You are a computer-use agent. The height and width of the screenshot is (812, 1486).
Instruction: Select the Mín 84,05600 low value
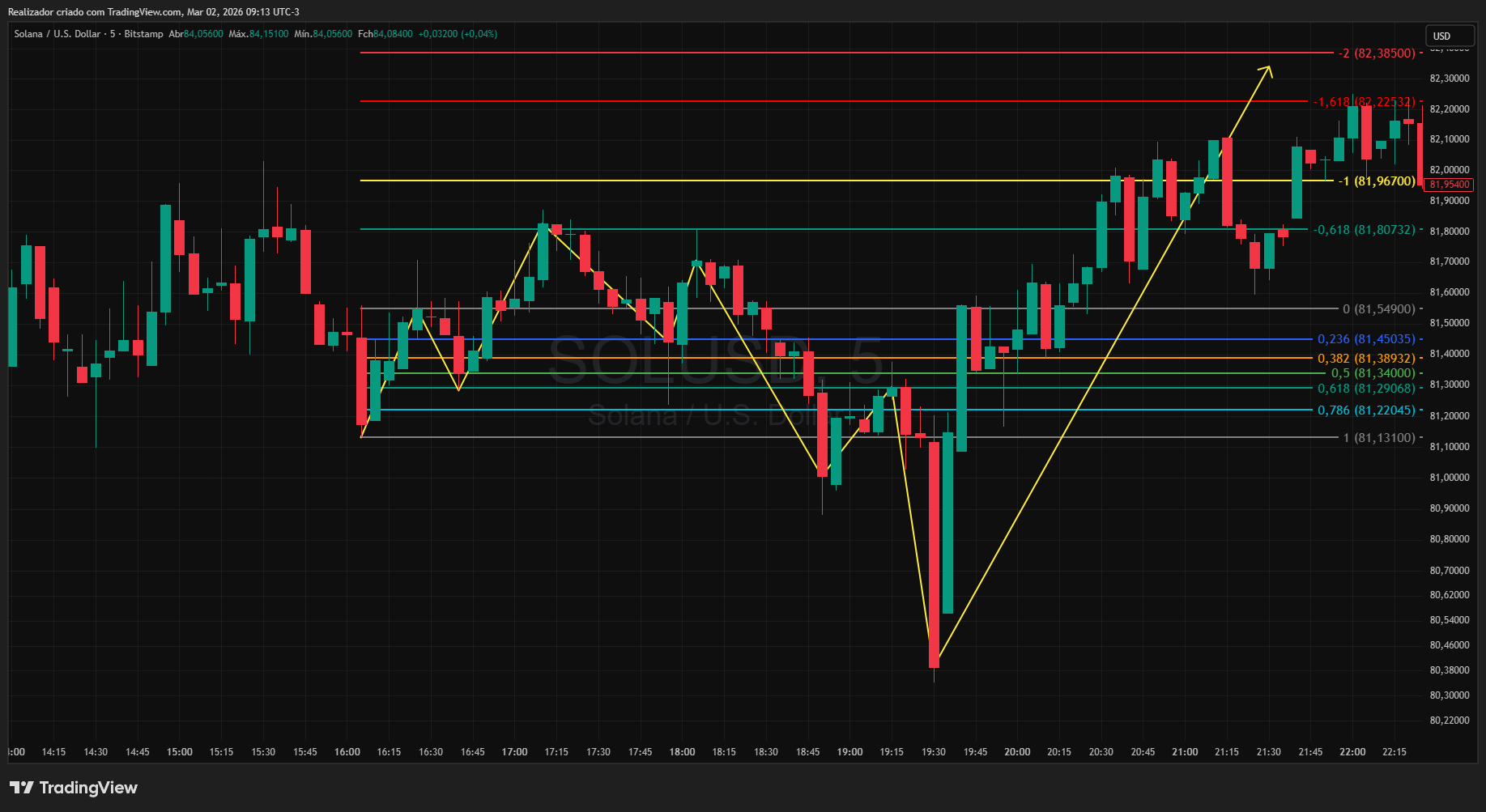pos(323,34)
